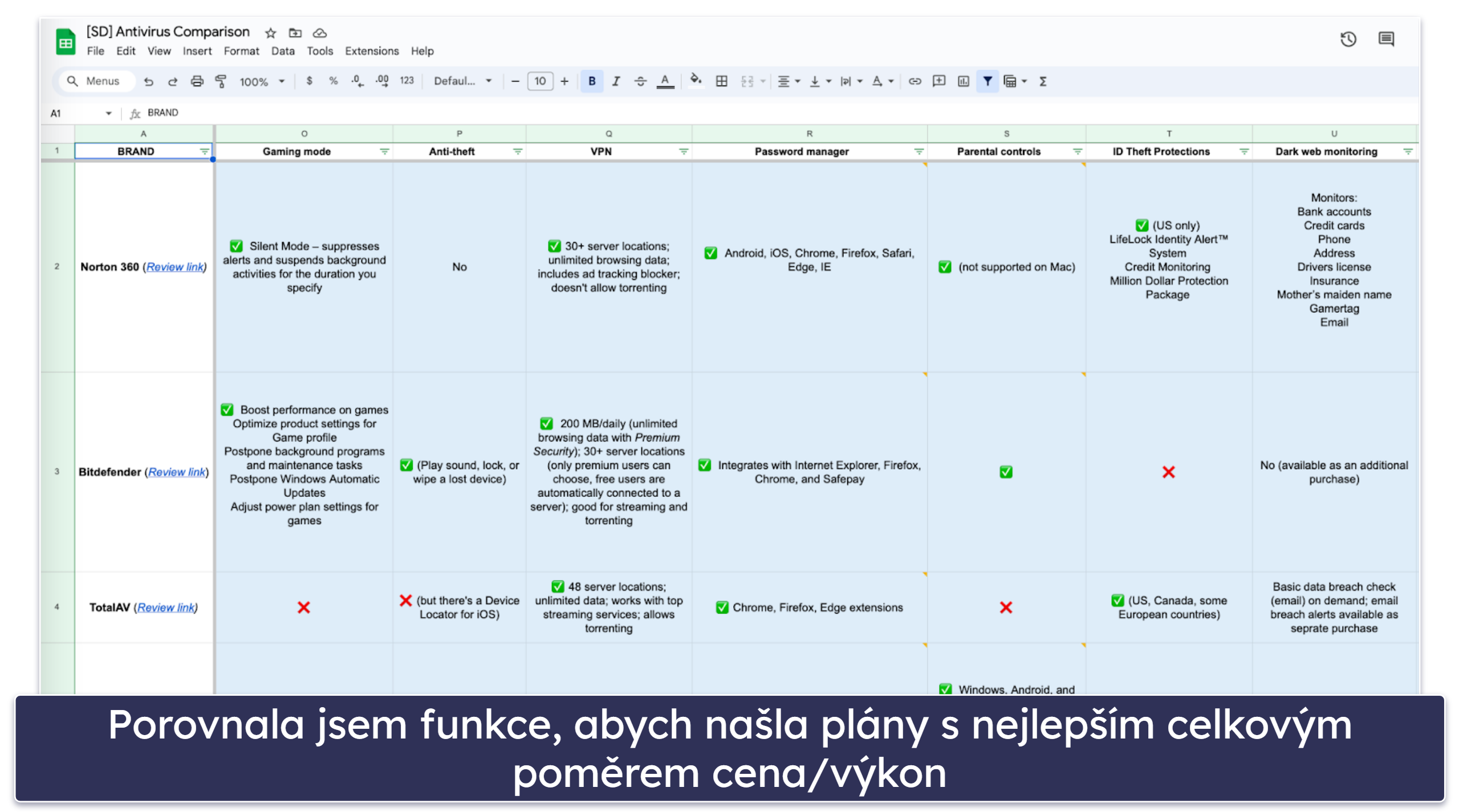Apply italic formatting
Image resolution: width=1459 pixels, height=812 pixels.
click(x=616, y=81)
